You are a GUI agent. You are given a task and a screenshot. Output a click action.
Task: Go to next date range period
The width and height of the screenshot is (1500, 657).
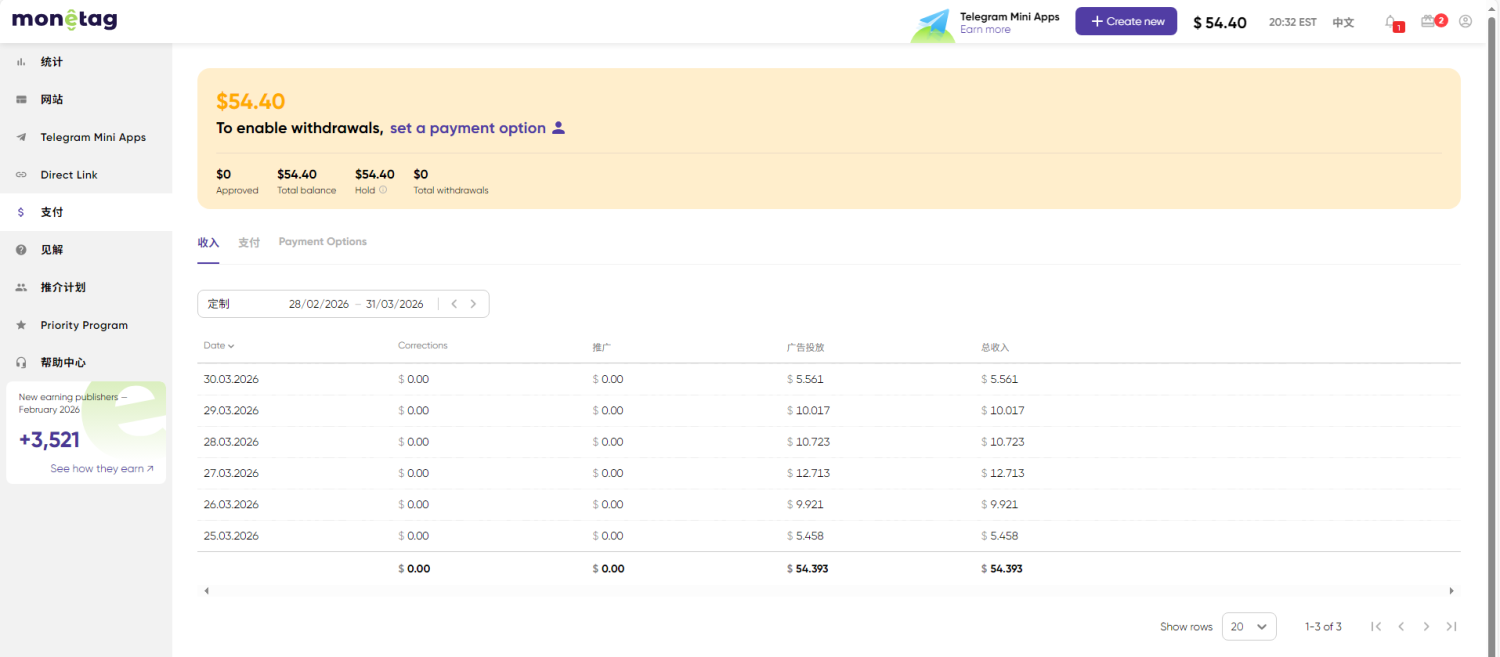(x=473, y=304)
